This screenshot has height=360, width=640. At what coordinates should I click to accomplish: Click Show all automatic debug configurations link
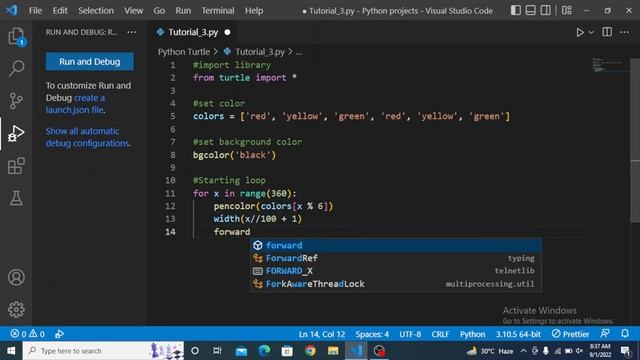pyautogui.click(x=88, y=137)
